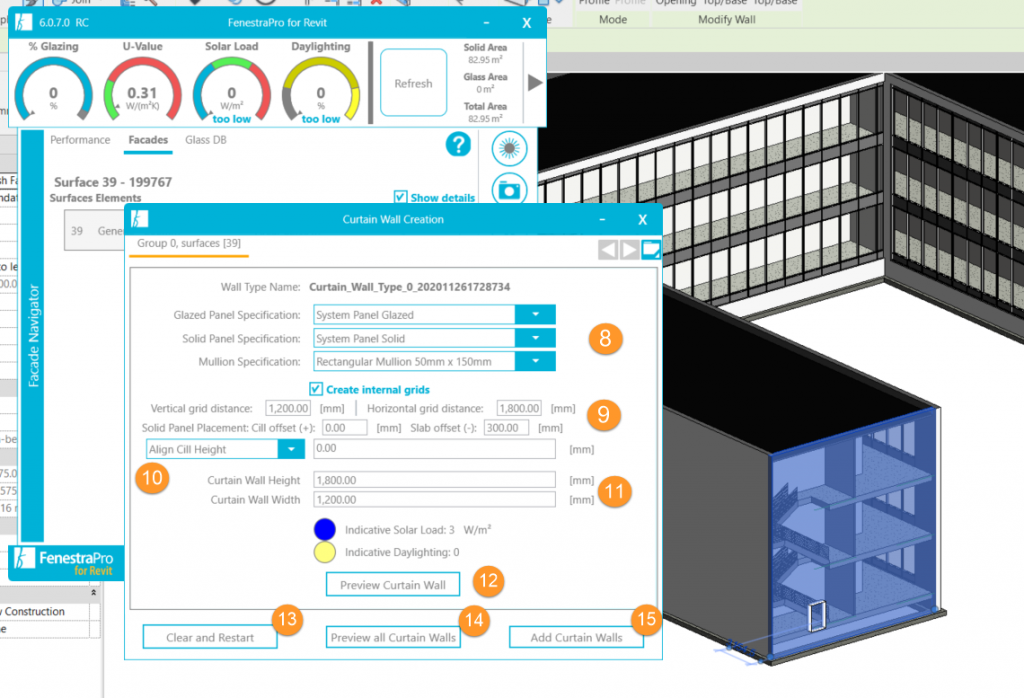Go to next group arrow in Curtain Wall Creation
Viewport: 1024px width, 698px height.
(629, 249)
